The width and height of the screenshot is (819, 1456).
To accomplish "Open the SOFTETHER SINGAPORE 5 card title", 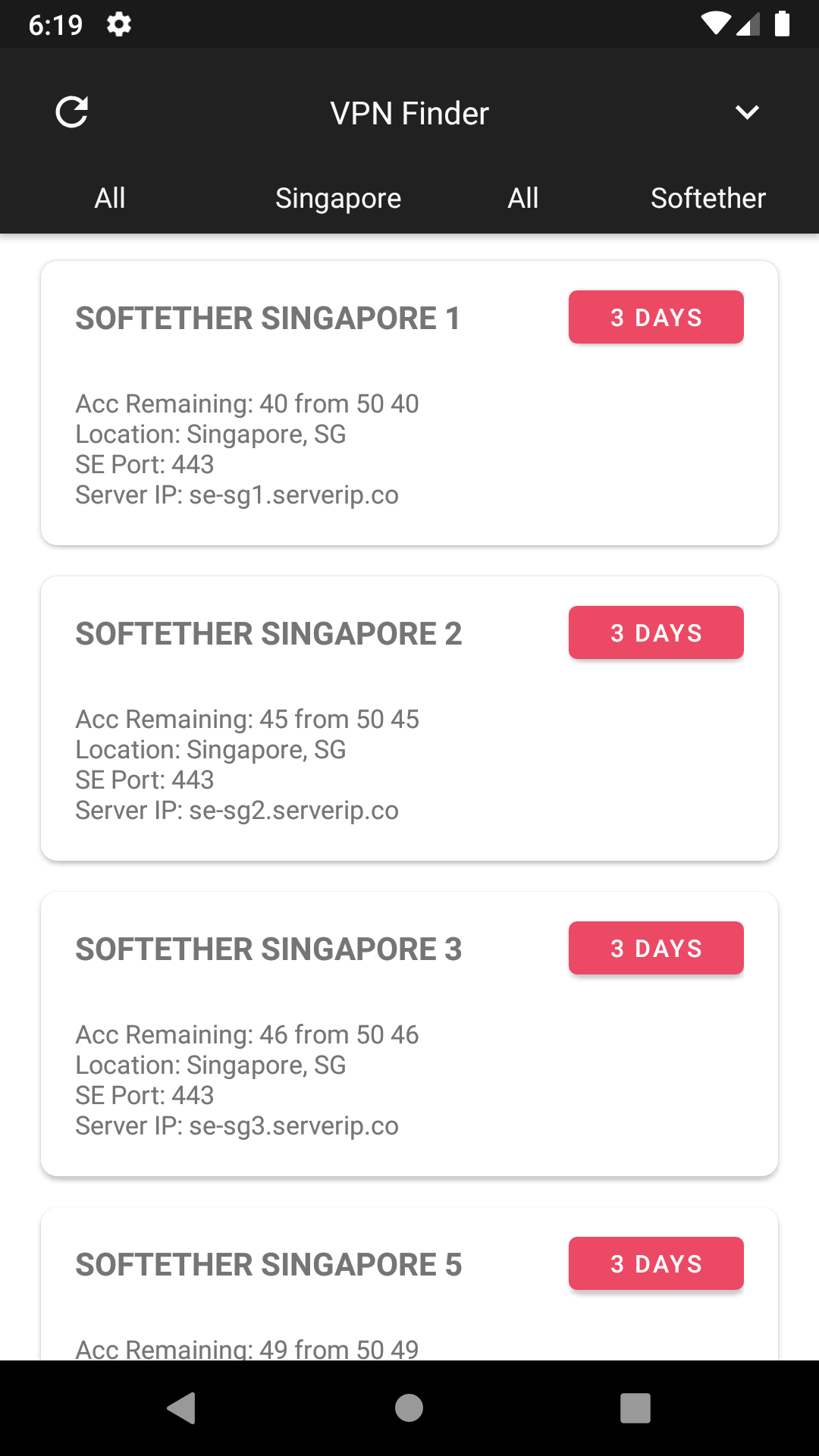I will pos(268,1265).
